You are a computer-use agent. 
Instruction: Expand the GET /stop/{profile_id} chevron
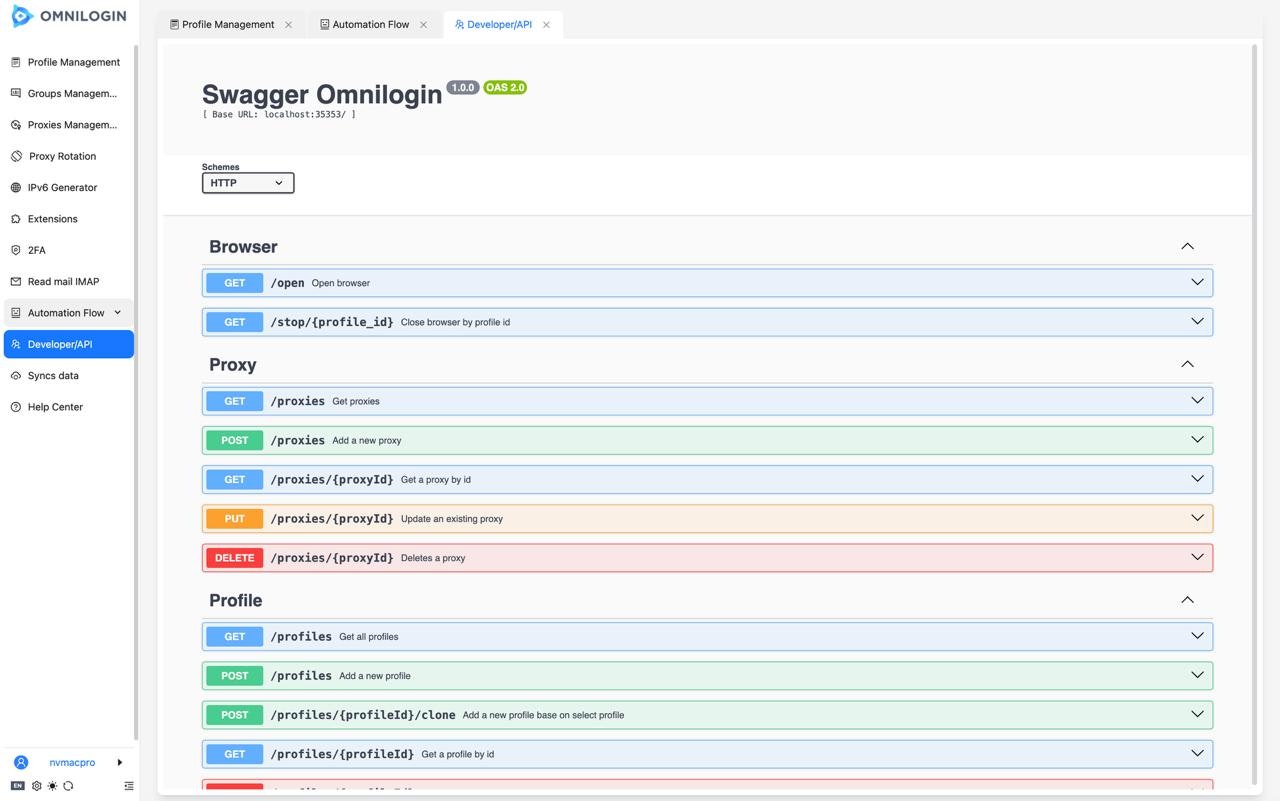[x=1197, y=321]
